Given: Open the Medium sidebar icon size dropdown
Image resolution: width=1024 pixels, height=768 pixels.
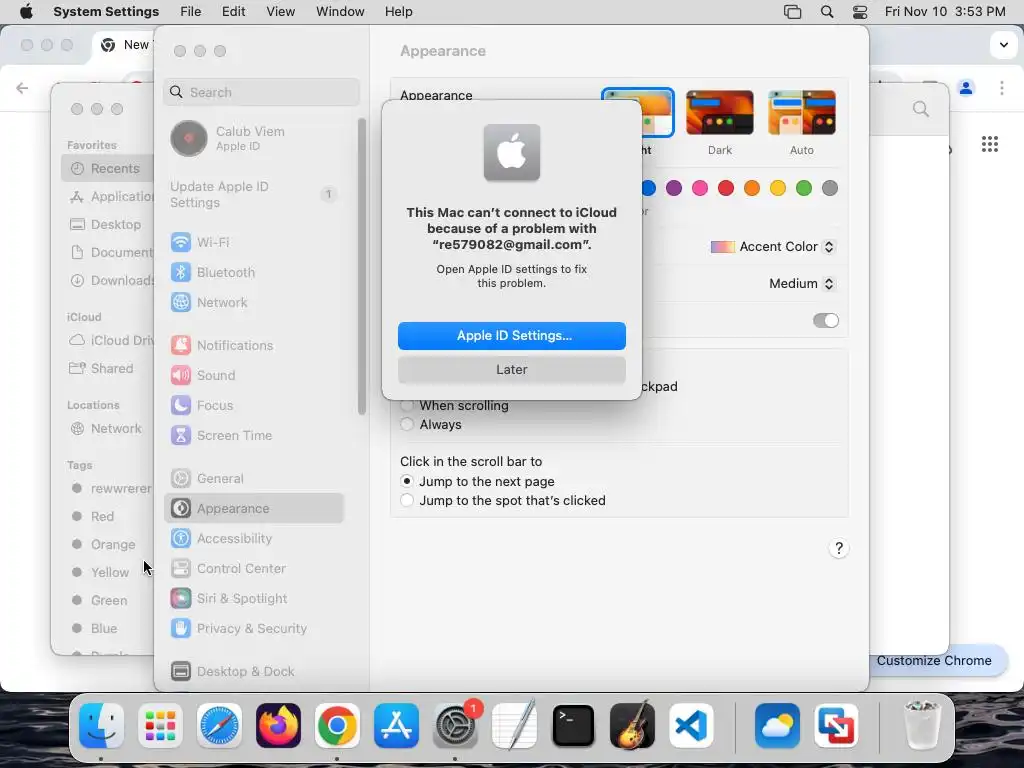Looking at the screenshot, I should tap(802, 283).
